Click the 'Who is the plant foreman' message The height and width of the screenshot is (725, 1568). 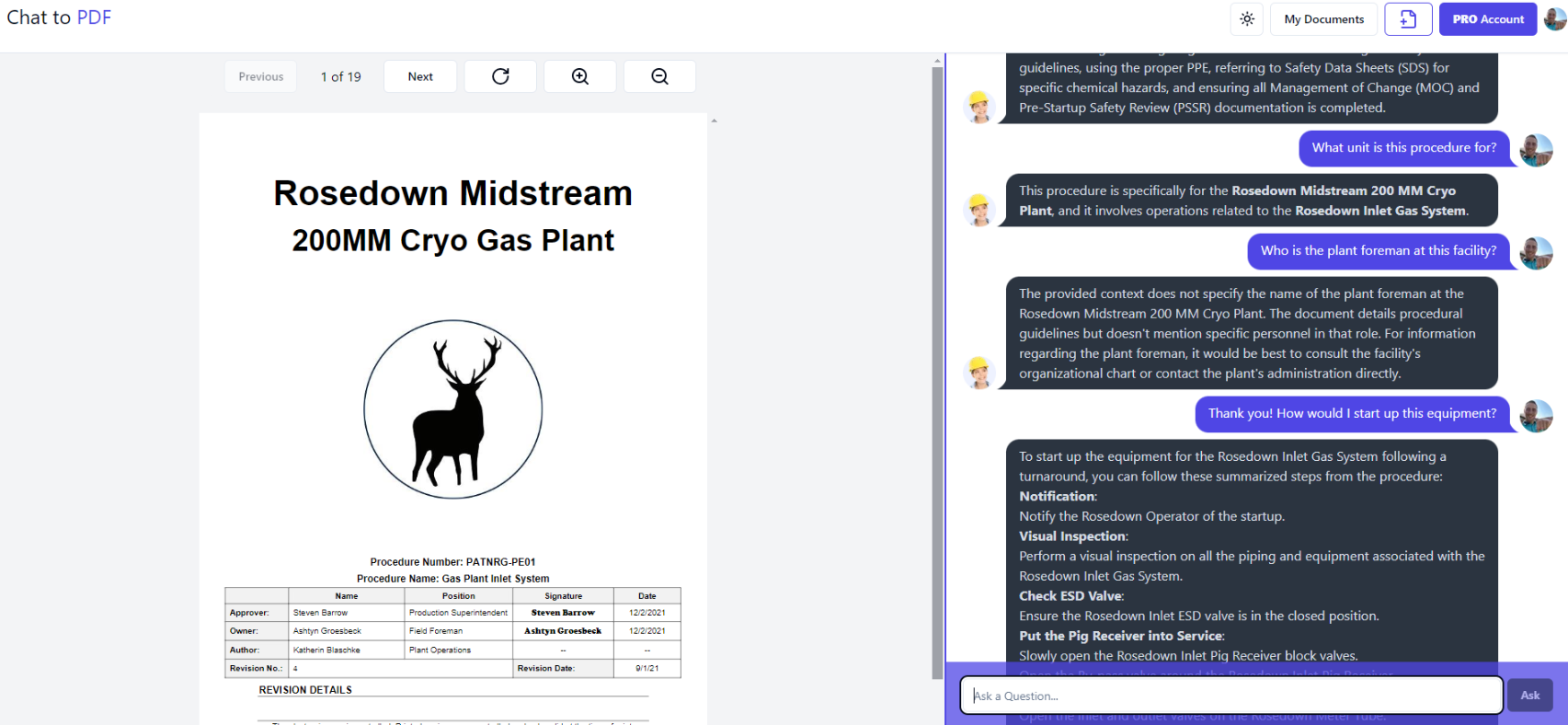point(1378,250)
